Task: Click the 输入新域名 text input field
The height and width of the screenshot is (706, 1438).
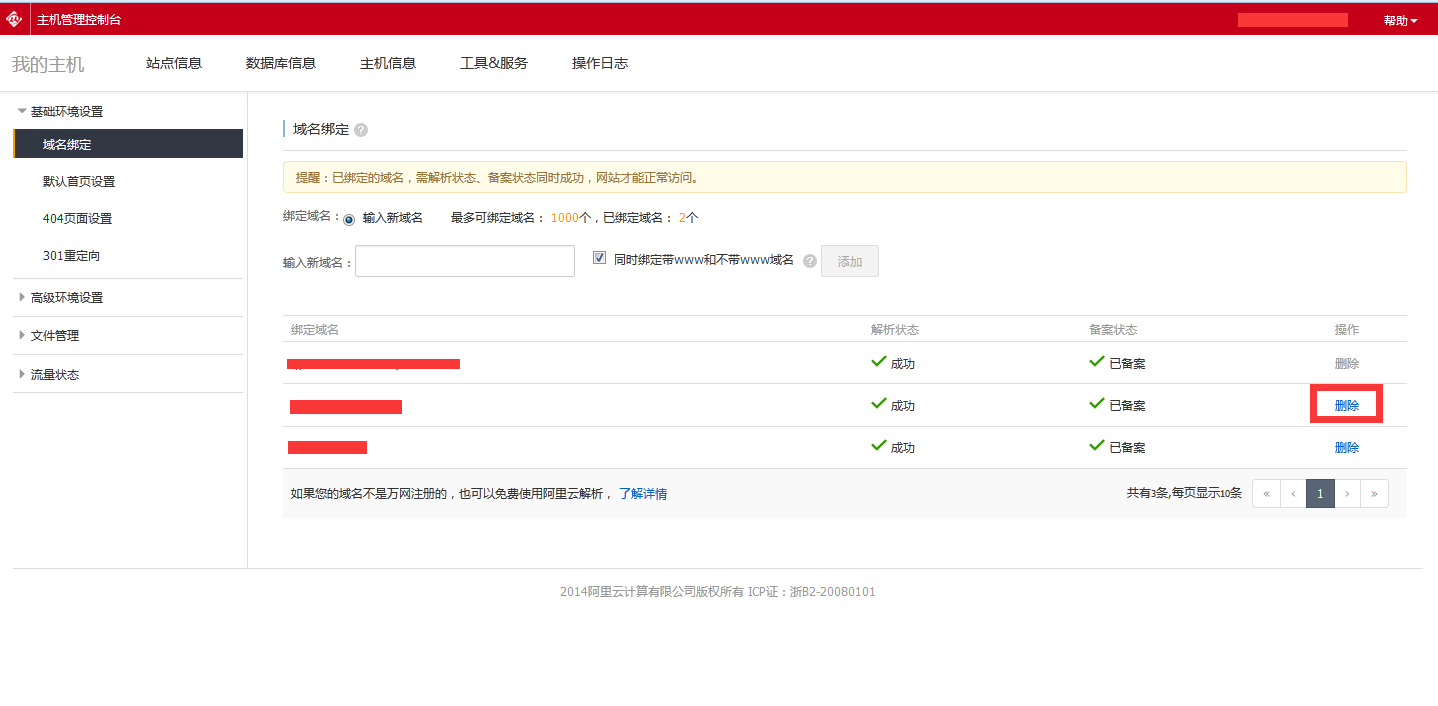Action: click(465, 261)
